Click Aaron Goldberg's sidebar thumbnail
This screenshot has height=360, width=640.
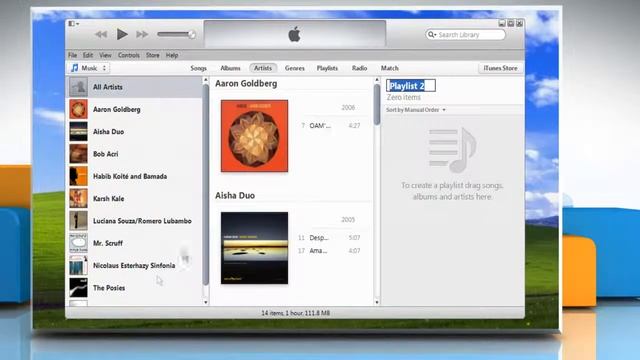pyautogui.click(x=78, y=109)
